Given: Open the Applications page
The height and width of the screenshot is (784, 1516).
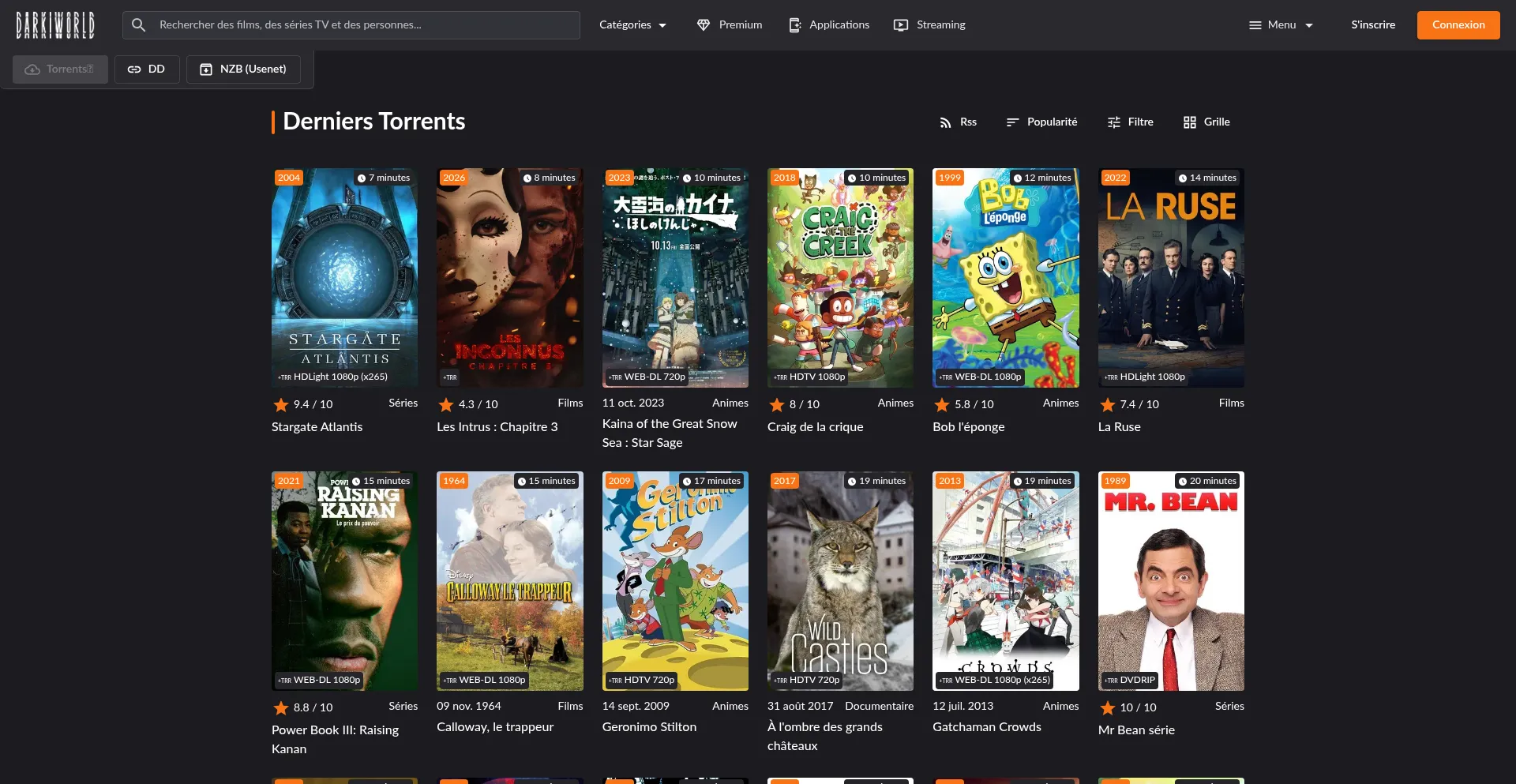Looking at the screenshot, I should point(829,25).
